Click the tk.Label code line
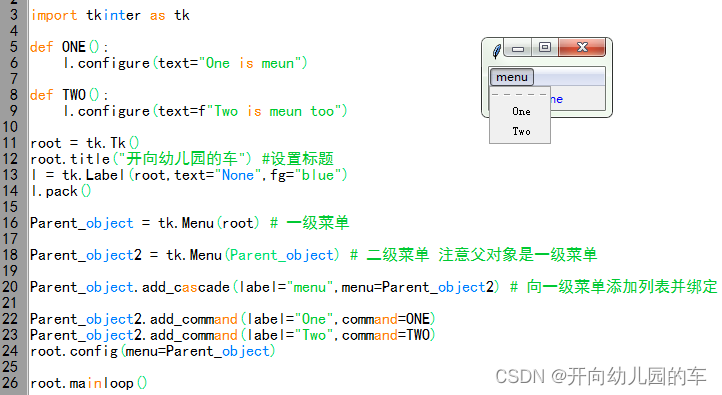 [x=189, y=175]
